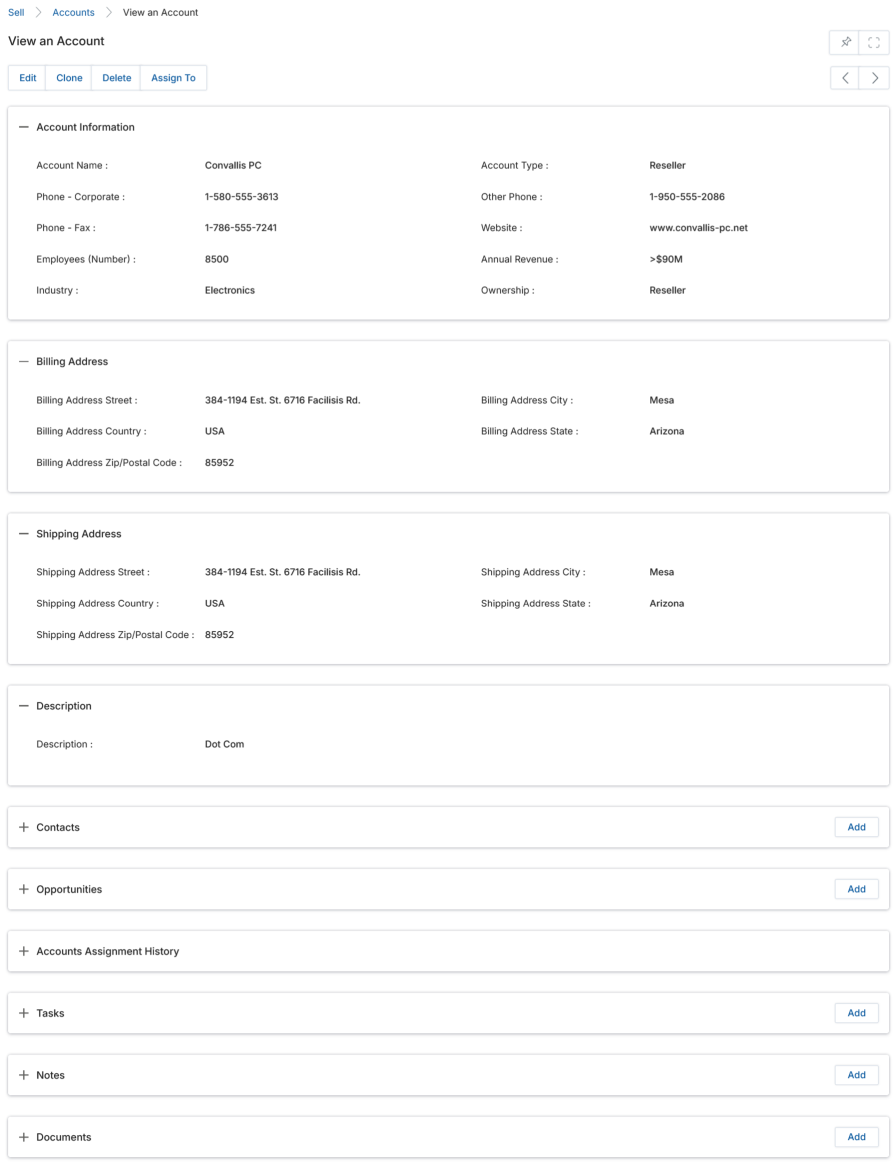Expand the Tasks section

point(24,1013)
